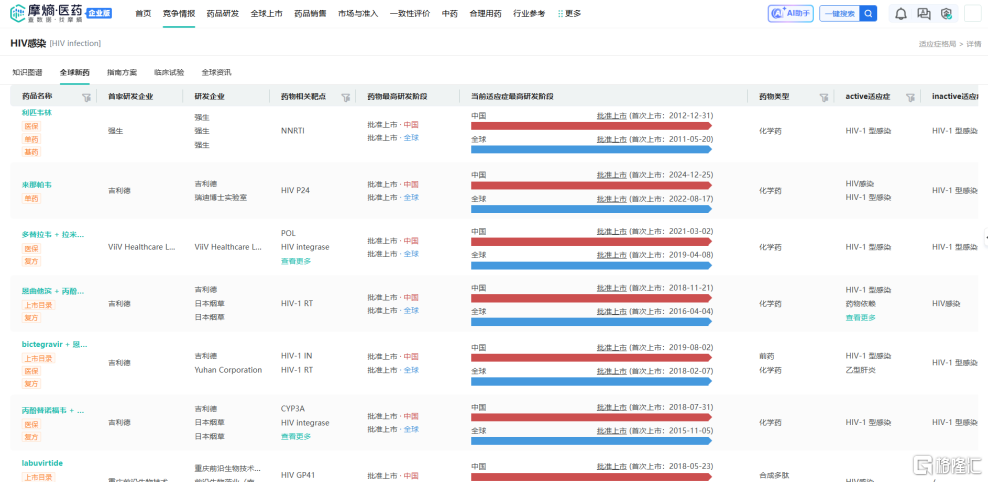Click the 乙型肝炎 indication cell
988x482 pixels.
pos(861,370)
